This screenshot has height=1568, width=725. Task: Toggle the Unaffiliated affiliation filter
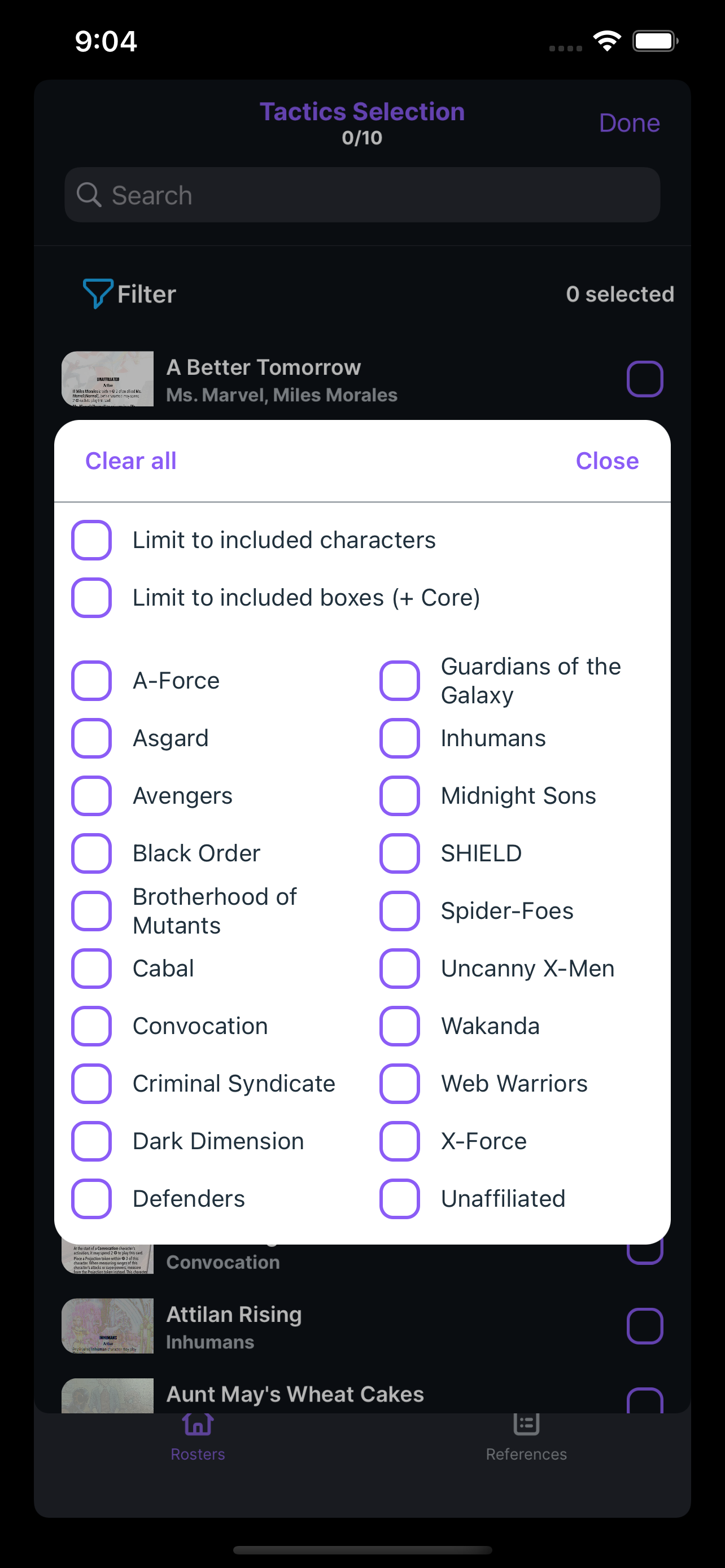399,1198
